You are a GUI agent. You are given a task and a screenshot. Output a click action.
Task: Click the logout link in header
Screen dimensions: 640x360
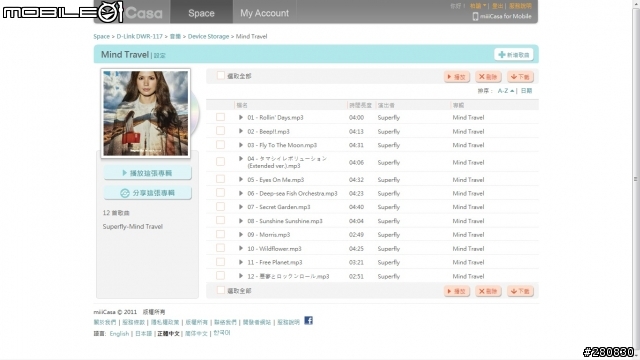coord(497,6)
